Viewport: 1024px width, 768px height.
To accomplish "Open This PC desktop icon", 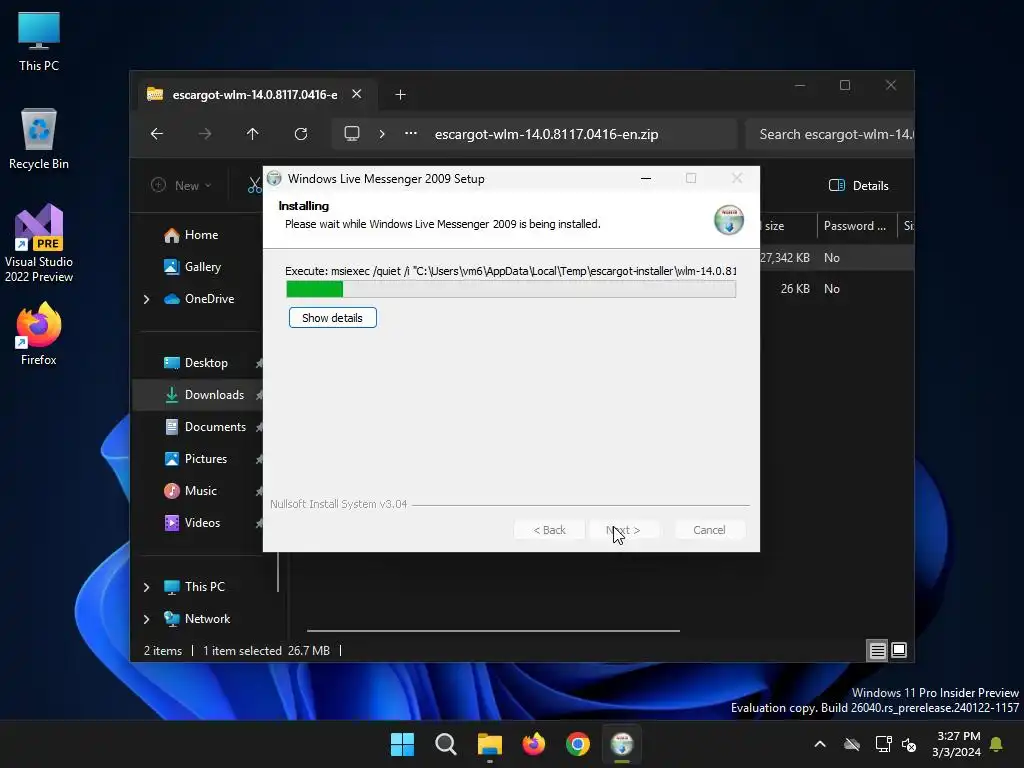I will click(39, 42).
